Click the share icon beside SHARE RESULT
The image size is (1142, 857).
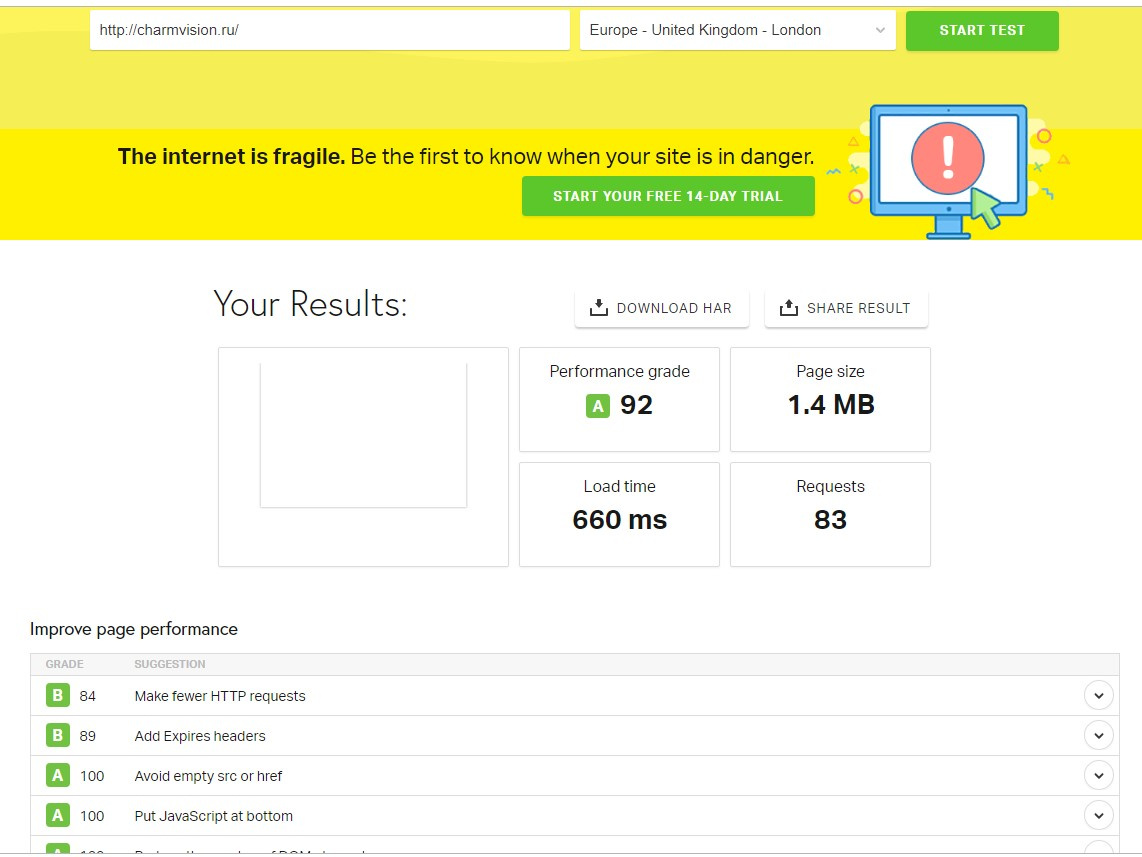pos(789,307)
